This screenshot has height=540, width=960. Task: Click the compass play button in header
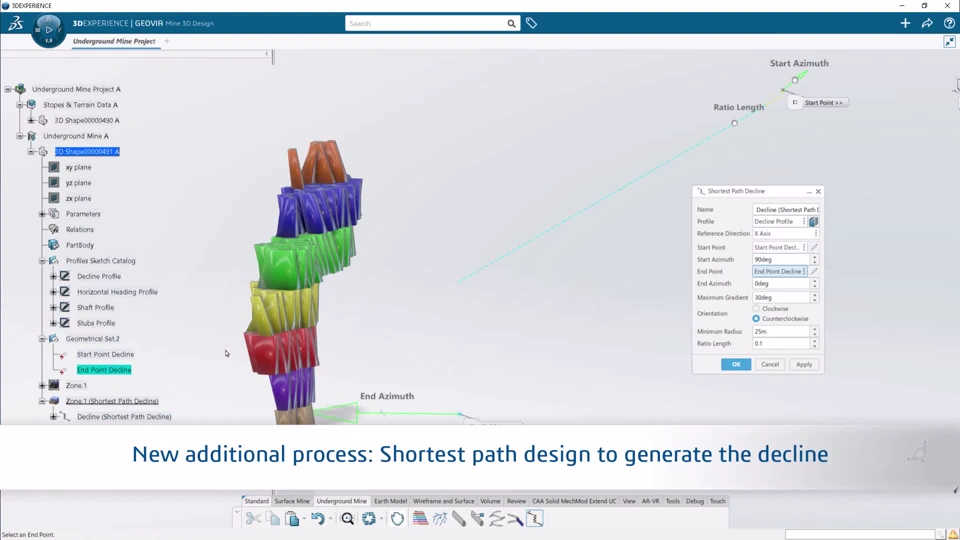[48, 29]
